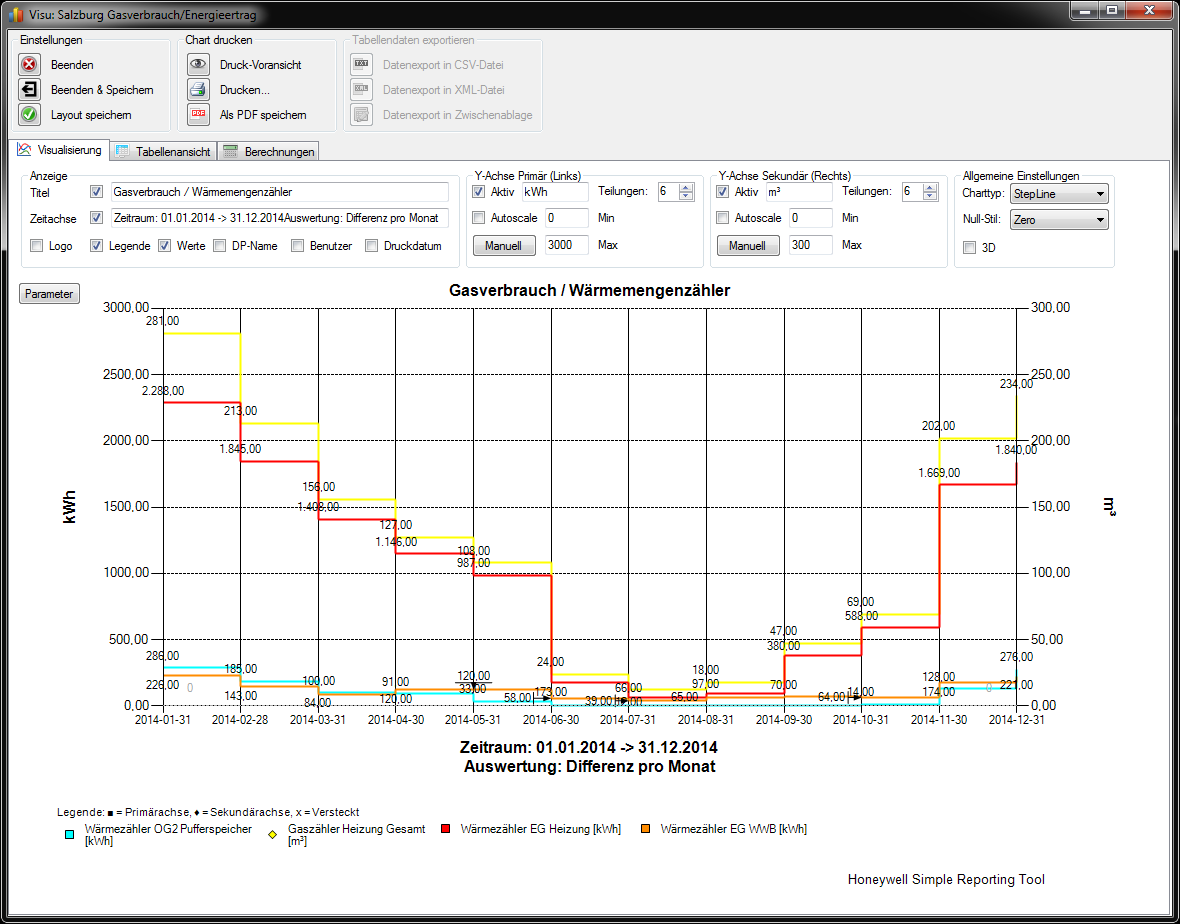Click the app icon in title bar
Image resolution: width=1180 pixels, height=924 pixels.
(x=15, y=14)
